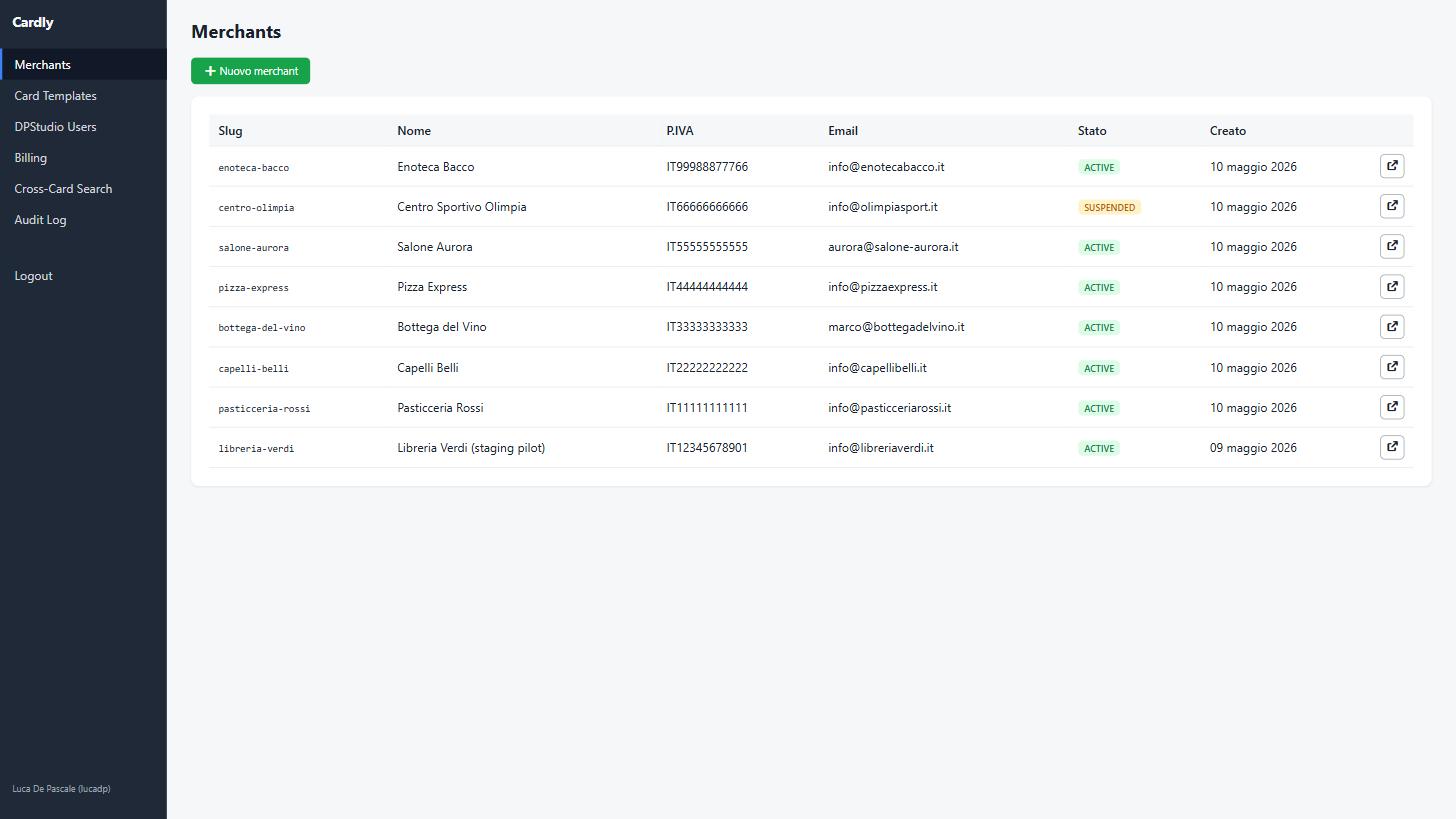This screenshot has width=1456, height=819.
Task: Click email info@libreriaverdi.it
Action: 881,448
